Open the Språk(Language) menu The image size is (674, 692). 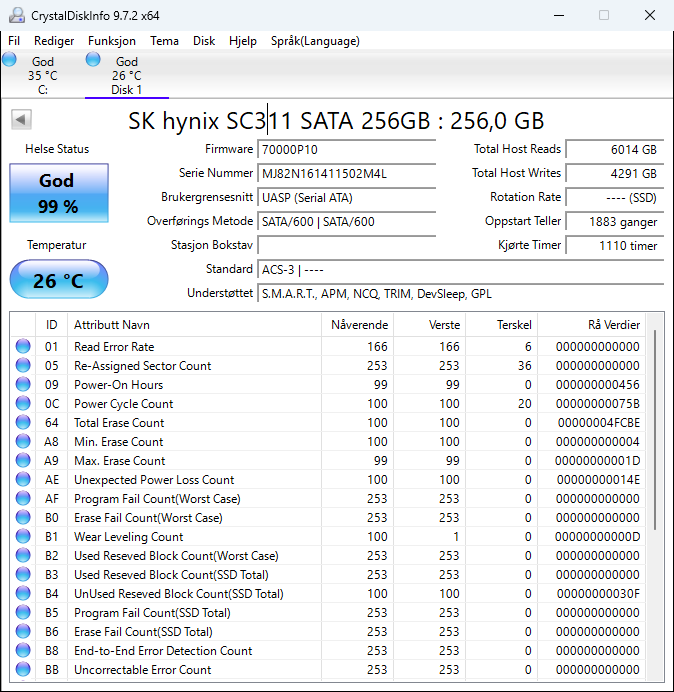tap(315, 41)
